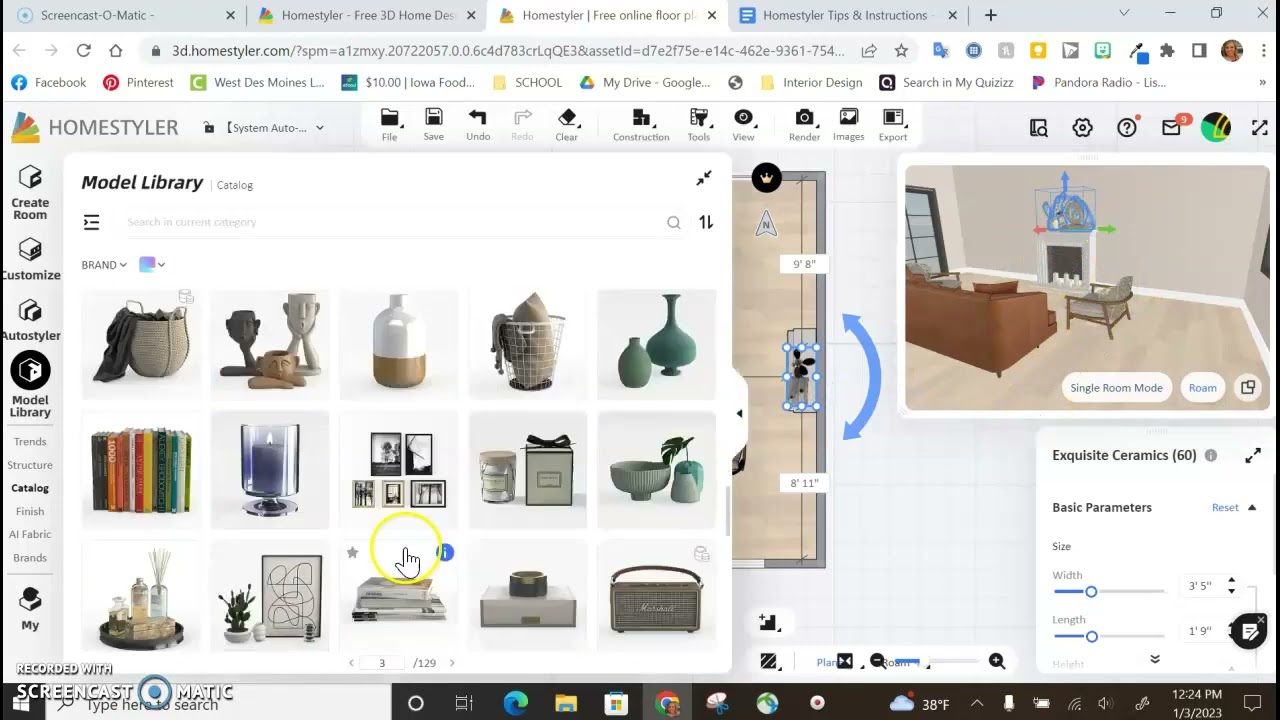Toggle Single Room Mode
The height and width of the screenshot is (720, 1280).
coord(1116,388)
